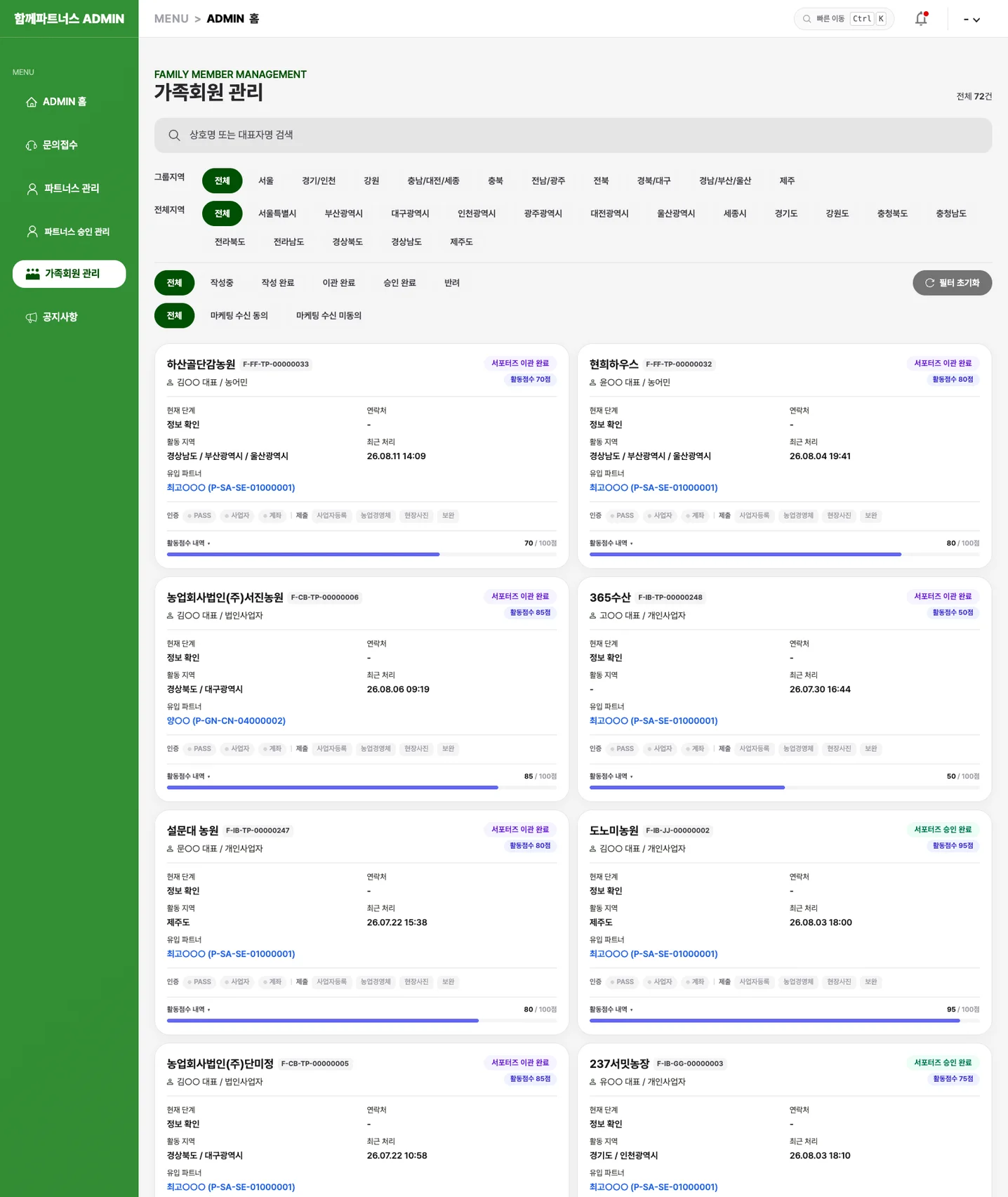Viewport: 1008px width, 1197px height.
Task: Click the quick-move magnifier icon in header
Action: [x=807, y=19]
